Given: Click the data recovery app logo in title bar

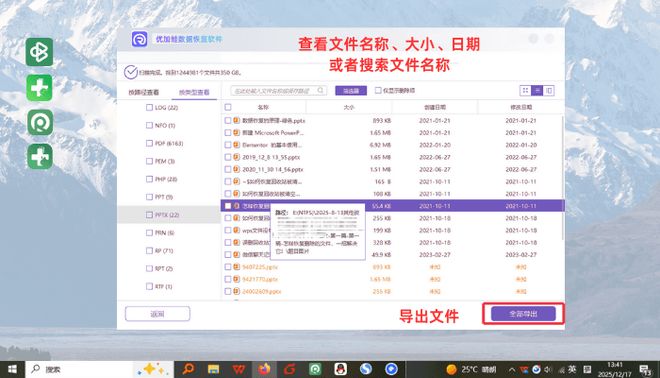Looking at the screenshot, I should click(139, 39).
